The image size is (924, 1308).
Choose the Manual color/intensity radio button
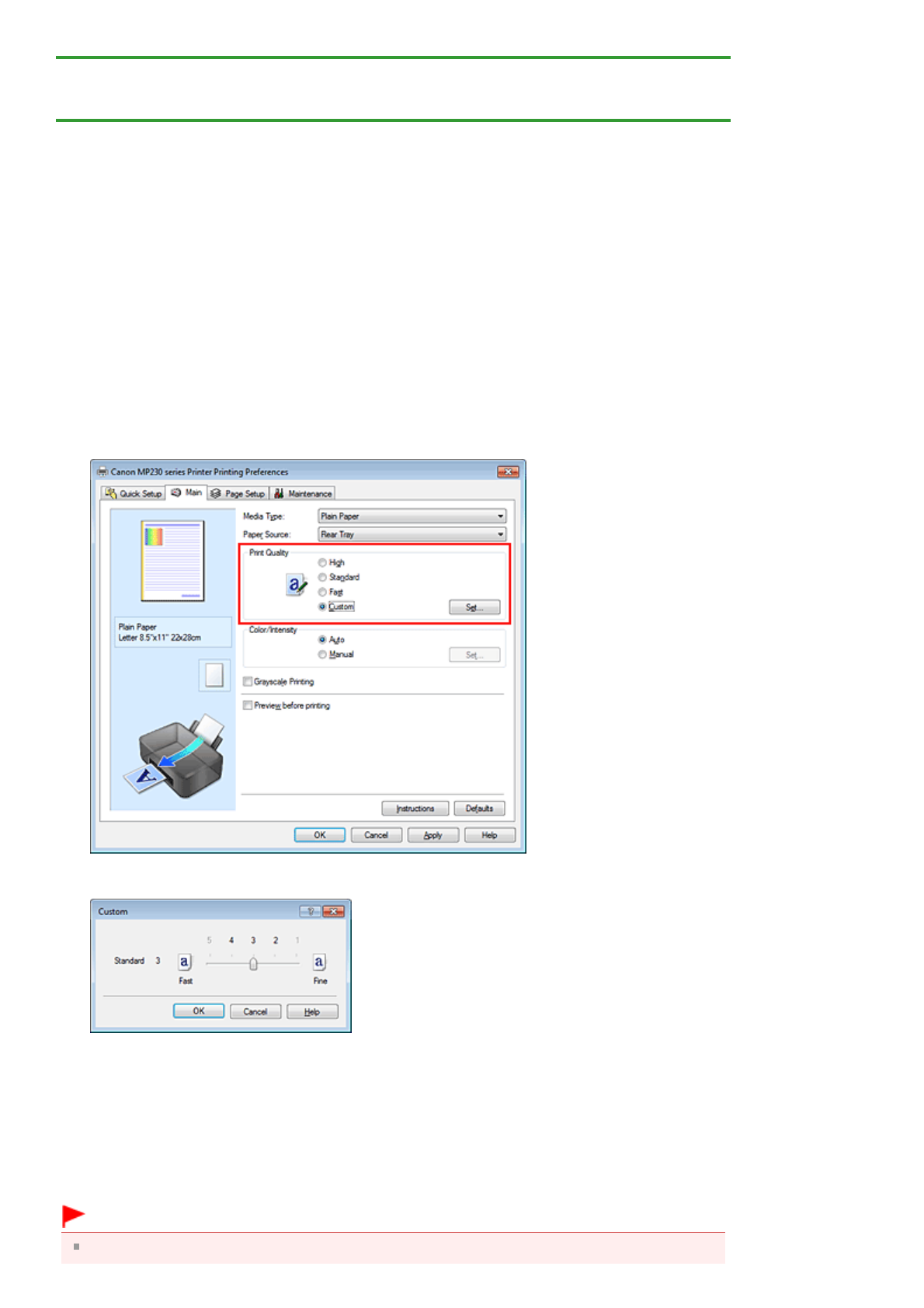tap(322, 655)
